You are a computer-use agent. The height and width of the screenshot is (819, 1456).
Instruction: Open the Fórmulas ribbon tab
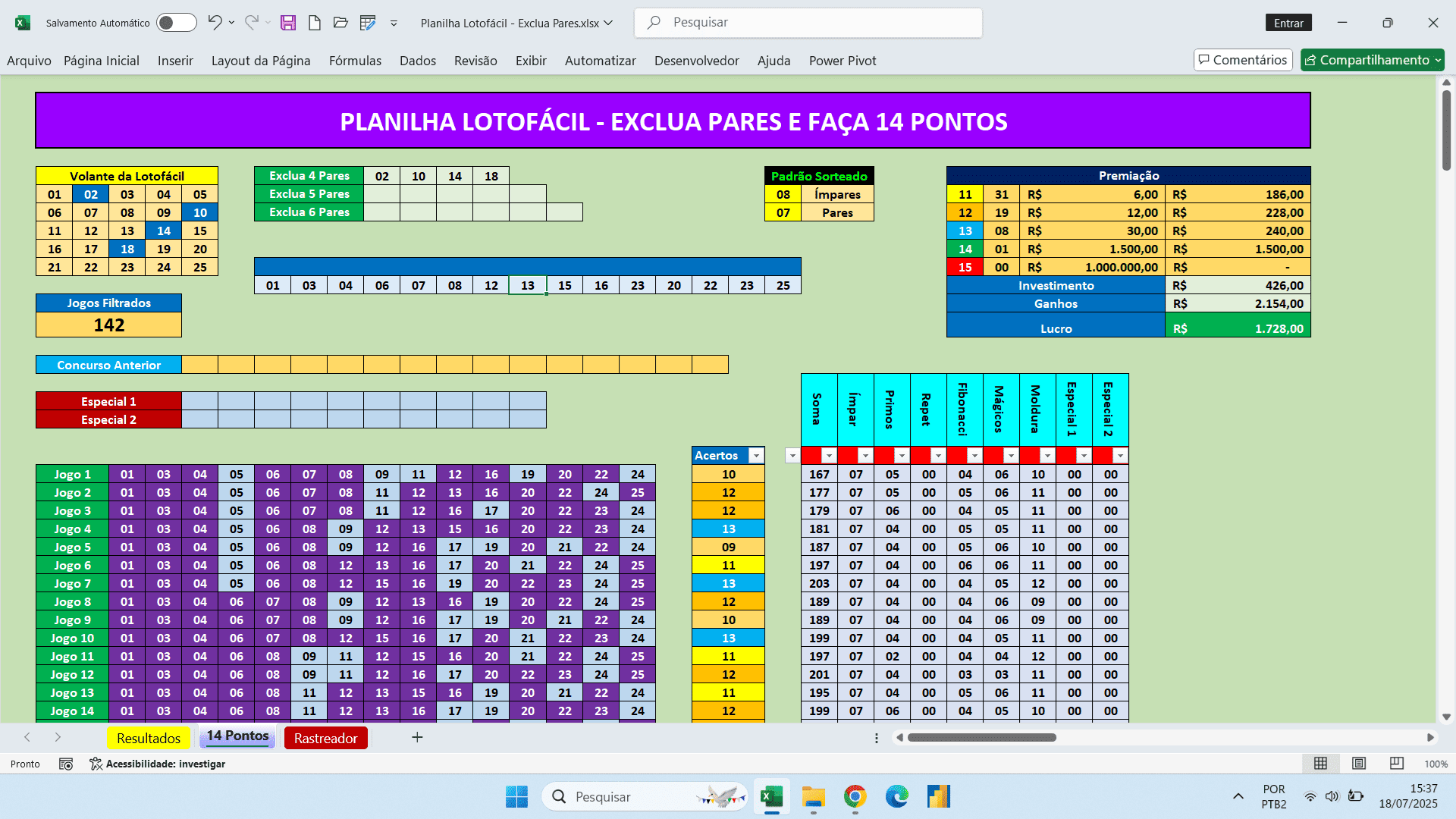[355, 61]
